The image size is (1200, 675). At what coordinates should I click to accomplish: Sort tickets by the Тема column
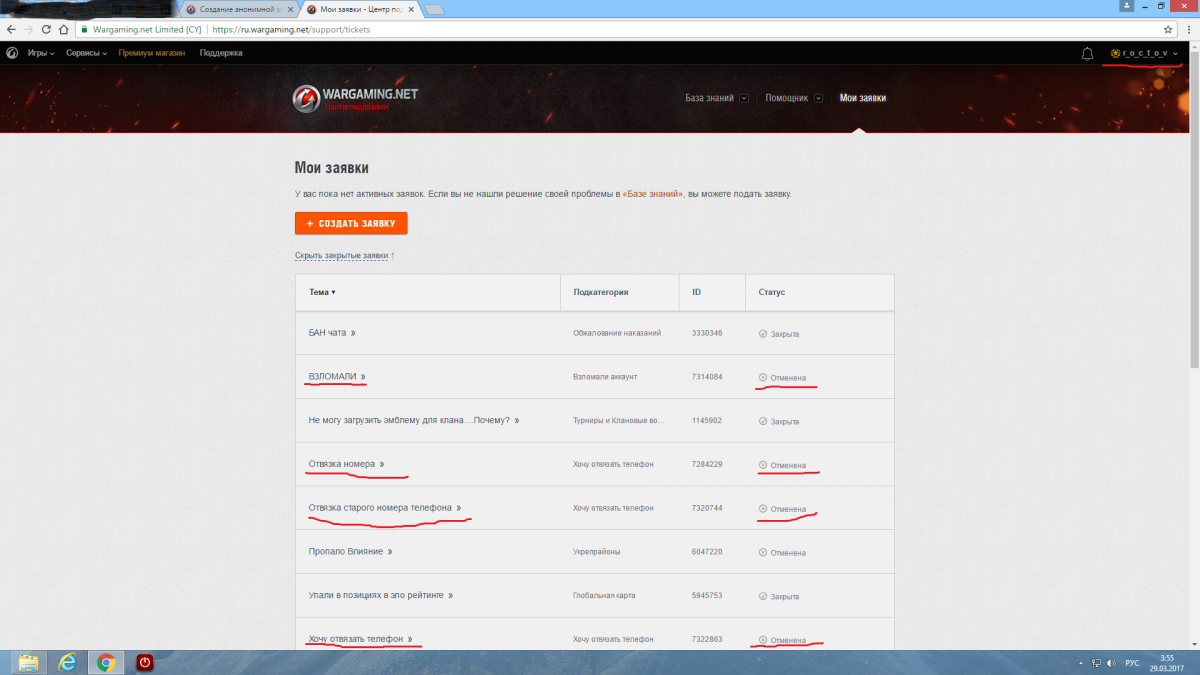click(322, 292)
